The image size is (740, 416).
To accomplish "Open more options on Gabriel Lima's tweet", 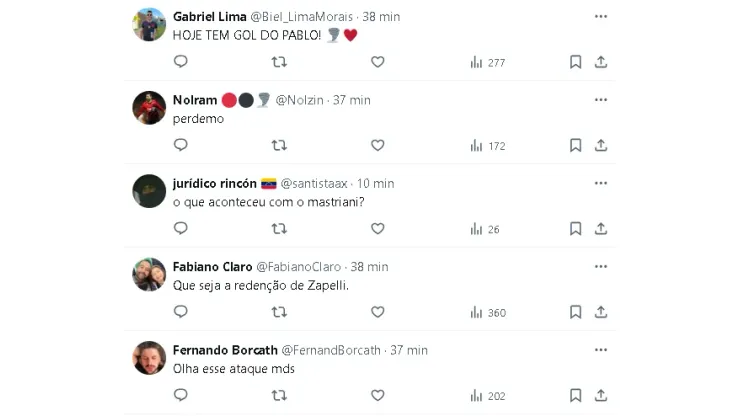I will pyautogui.click(x=600, y=17).
